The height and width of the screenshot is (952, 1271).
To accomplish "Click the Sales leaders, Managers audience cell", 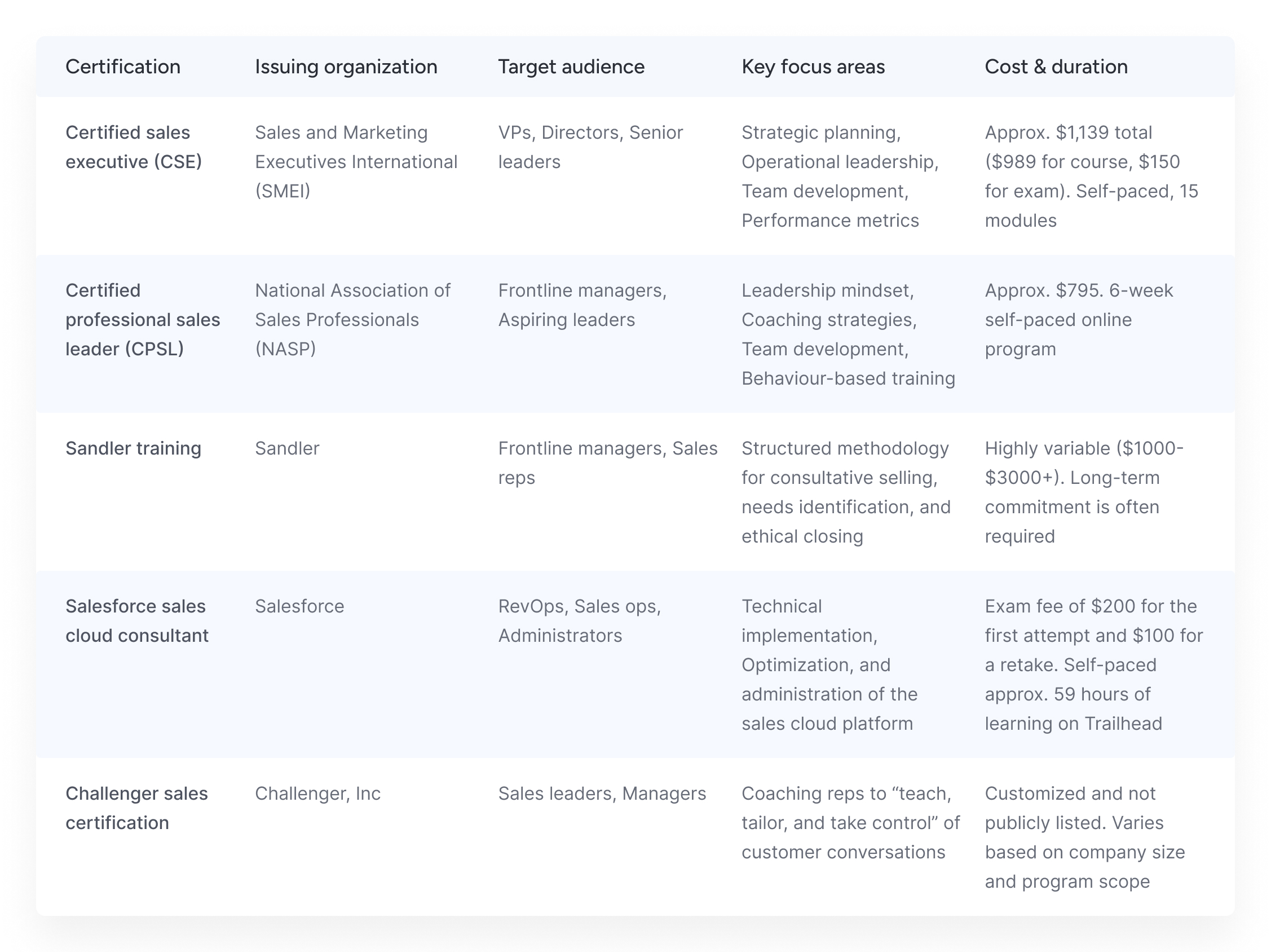I will [602, 794].
